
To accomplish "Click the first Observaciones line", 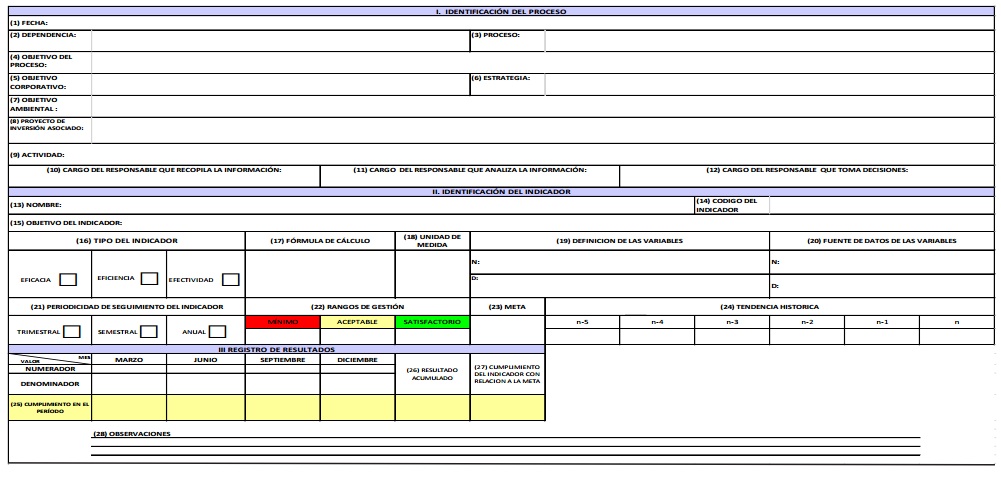I will 505,441.
